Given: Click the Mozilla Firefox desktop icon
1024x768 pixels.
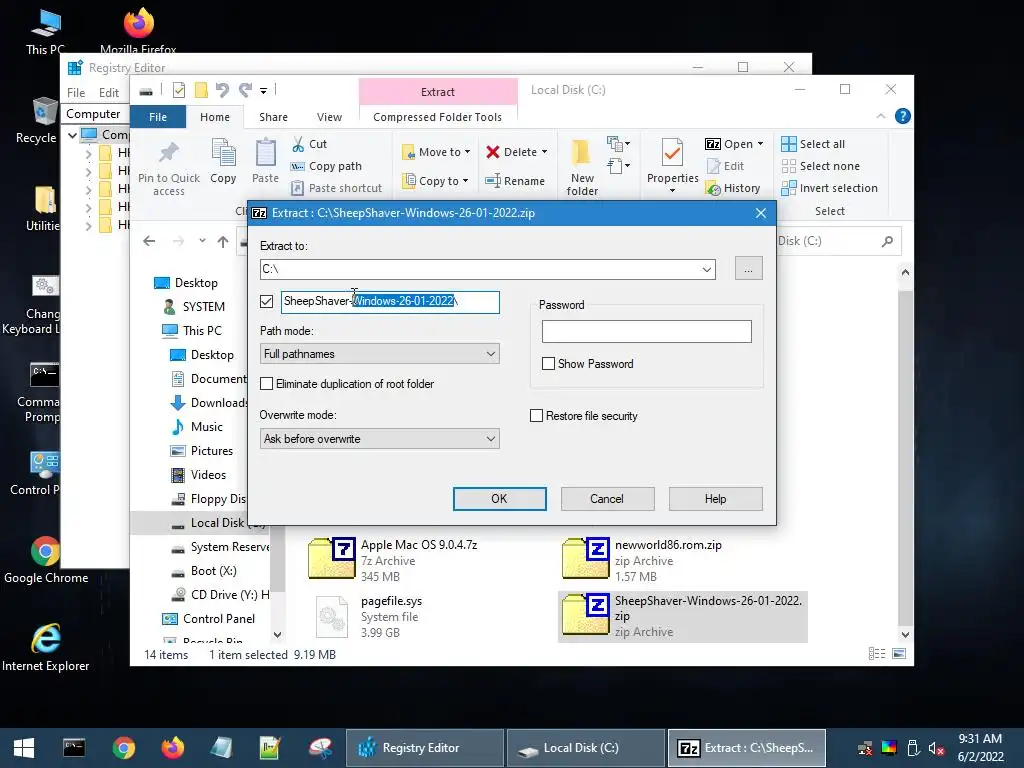Looking at the screenshot, I should [138, 31].
